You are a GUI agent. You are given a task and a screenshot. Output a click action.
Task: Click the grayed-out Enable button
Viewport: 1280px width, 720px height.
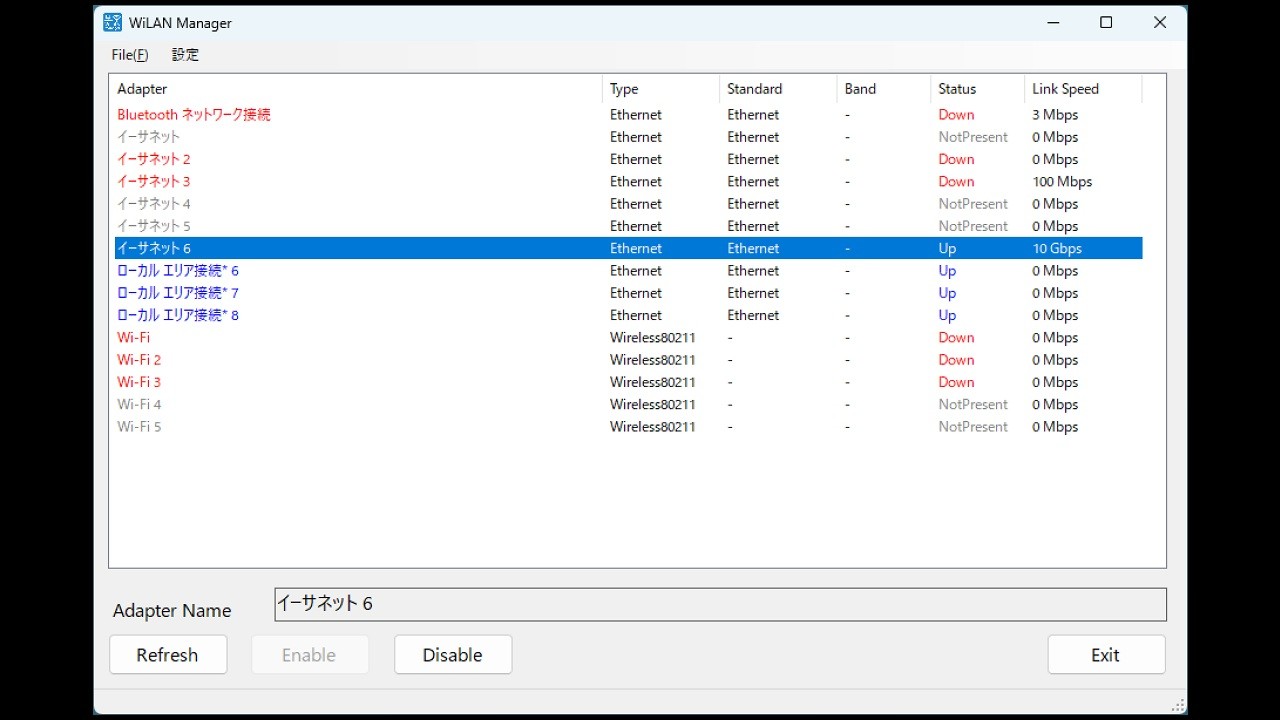[310, 654]
